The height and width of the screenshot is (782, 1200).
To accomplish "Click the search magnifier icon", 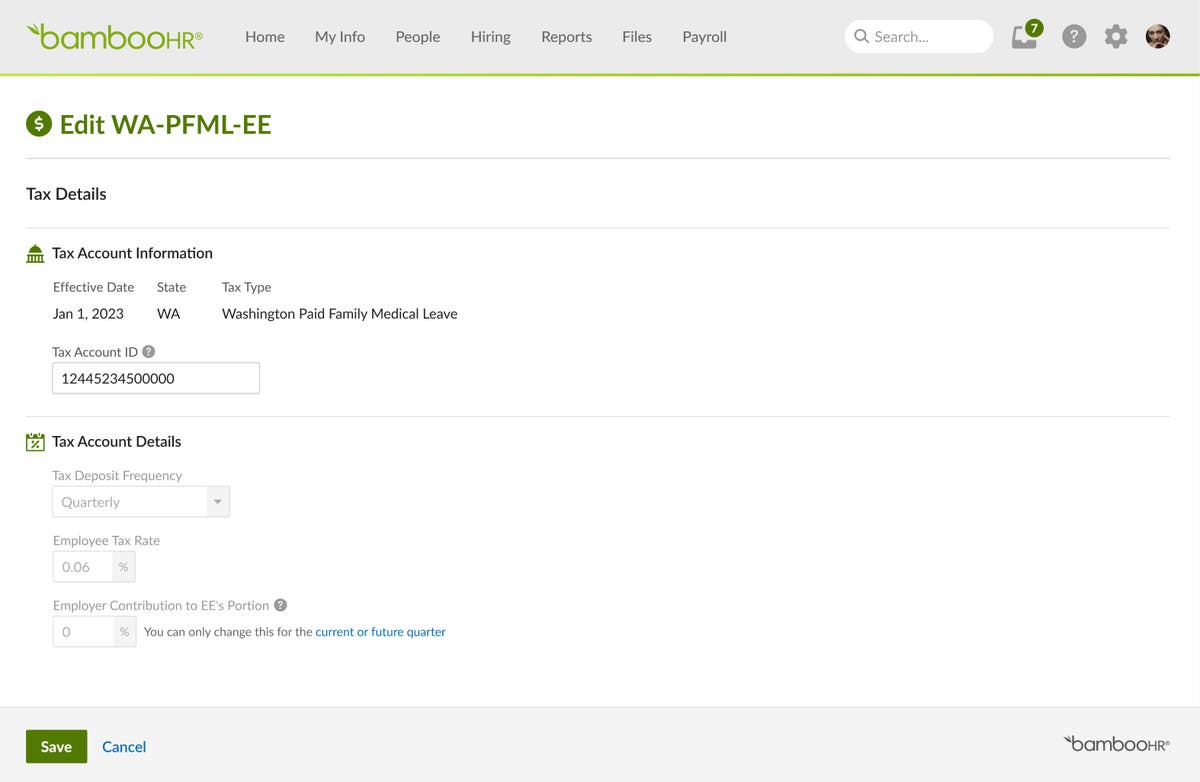I will 861,36.
